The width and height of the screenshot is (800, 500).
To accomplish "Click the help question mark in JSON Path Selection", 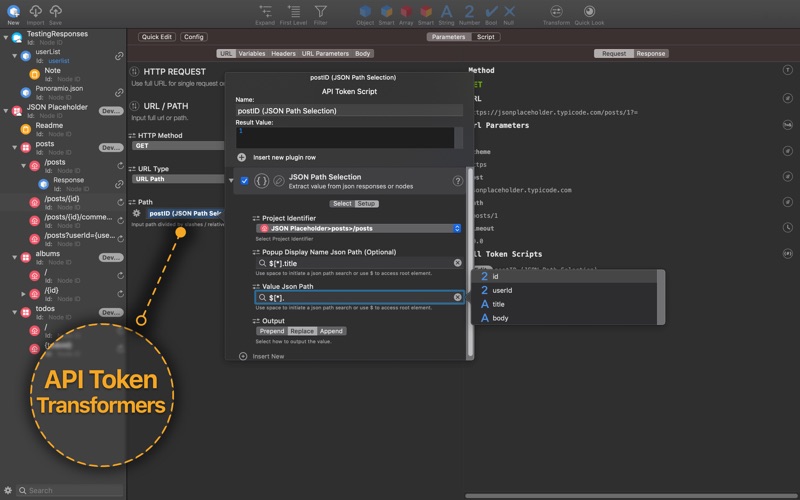I will point(458,181).
